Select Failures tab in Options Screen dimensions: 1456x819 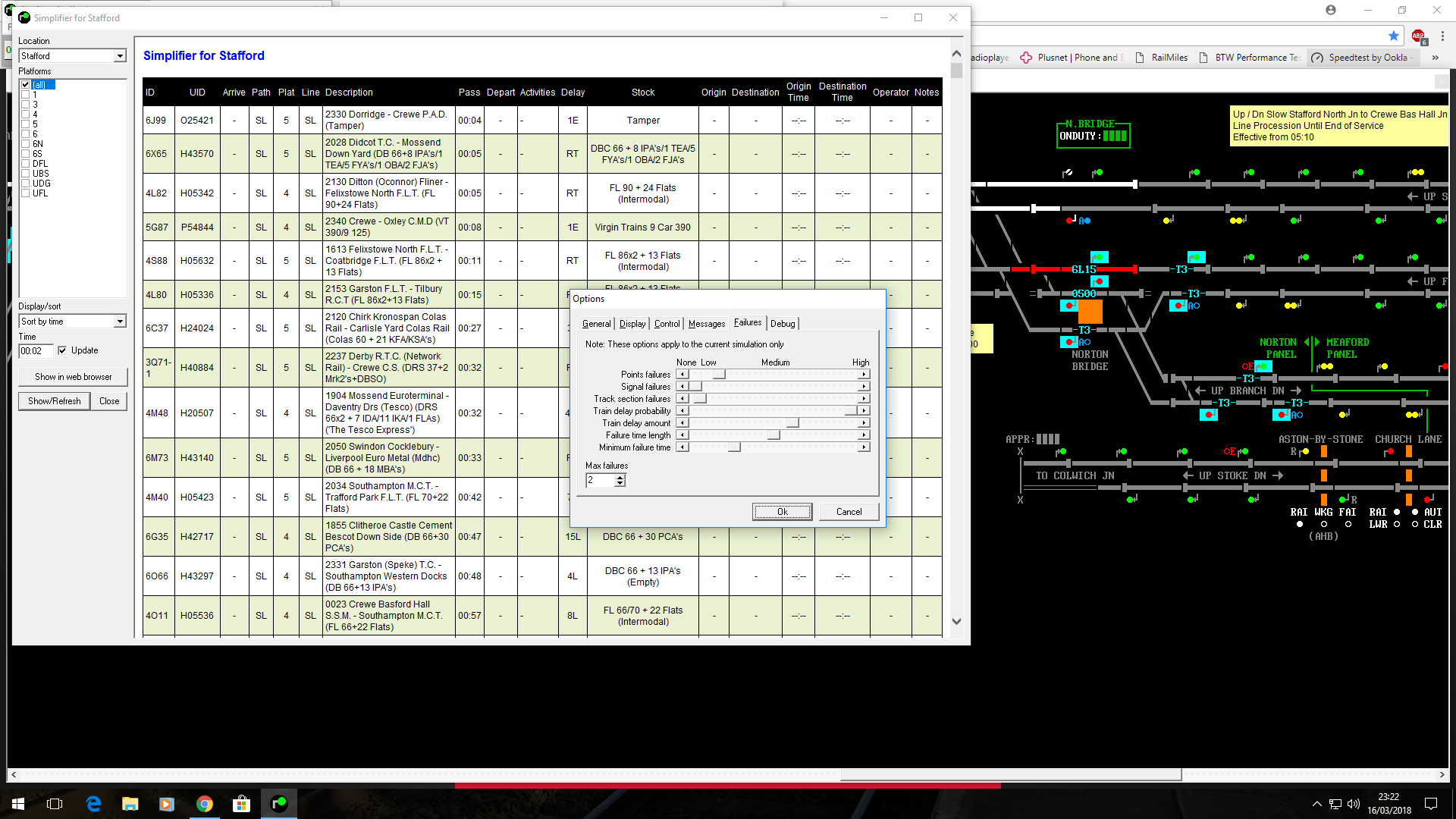click(x=748, y=322)
